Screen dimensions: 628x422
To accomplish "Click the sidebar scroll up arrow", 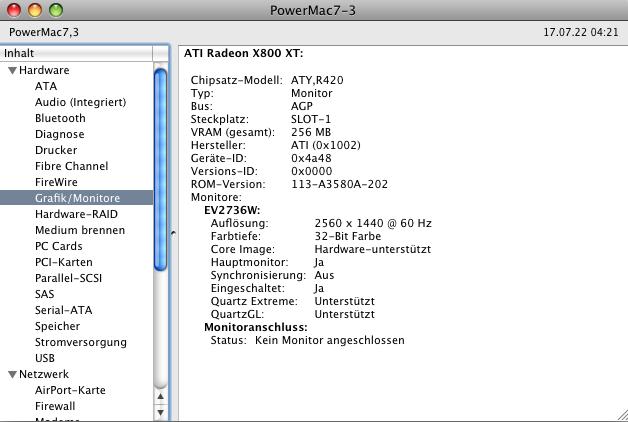I will [161, 396].
